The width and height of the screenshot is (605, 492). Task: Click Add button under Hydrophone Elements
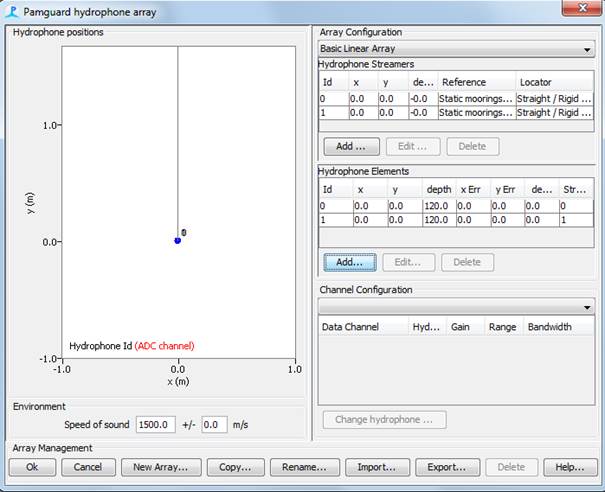pos(350,262)
